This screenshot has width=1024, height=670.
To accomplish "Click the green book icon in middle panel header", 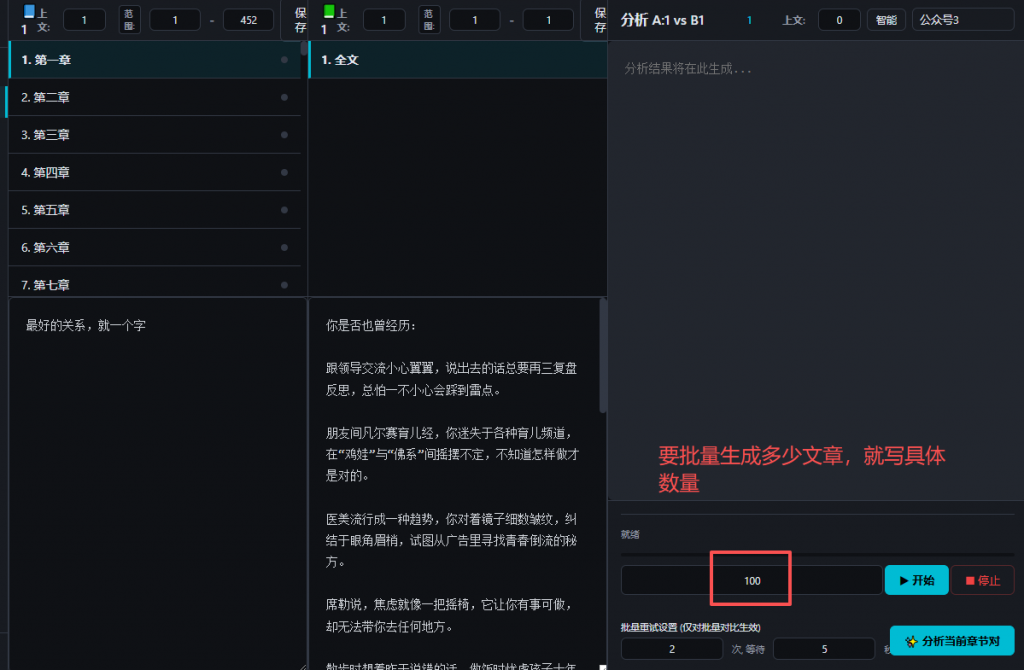I will point(329,11).
